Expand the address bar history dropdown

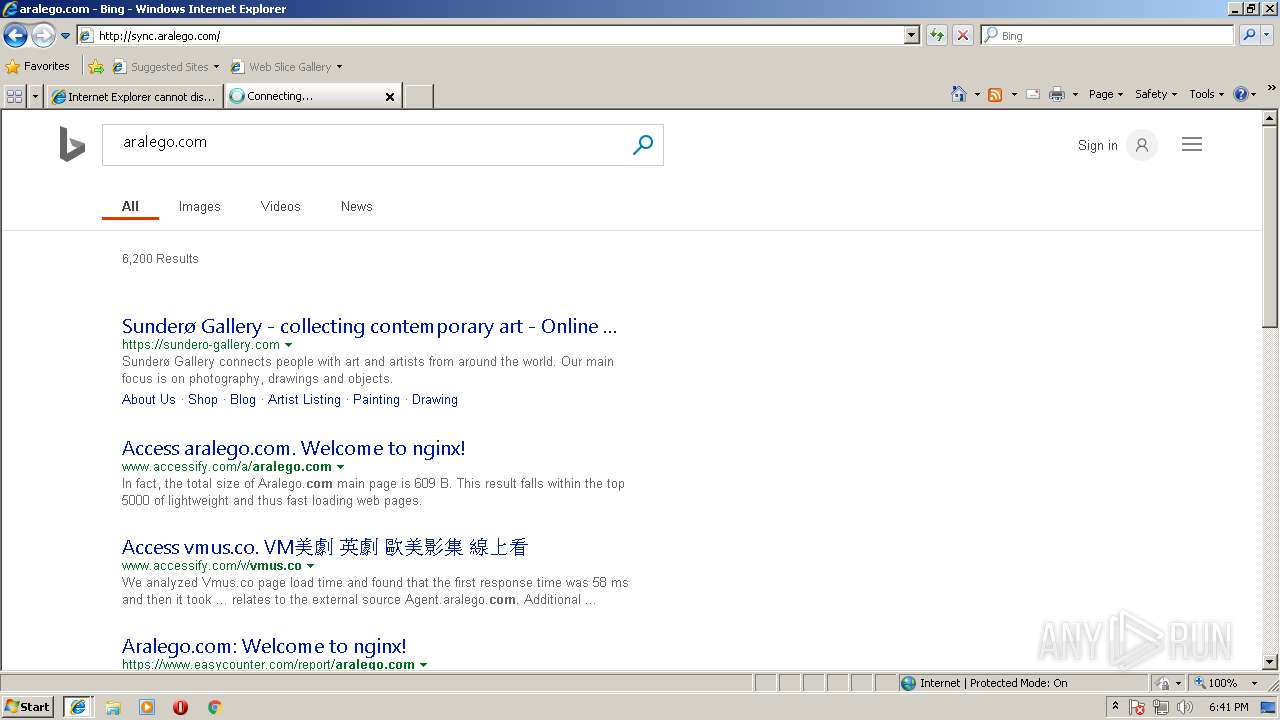coord(911,36)
